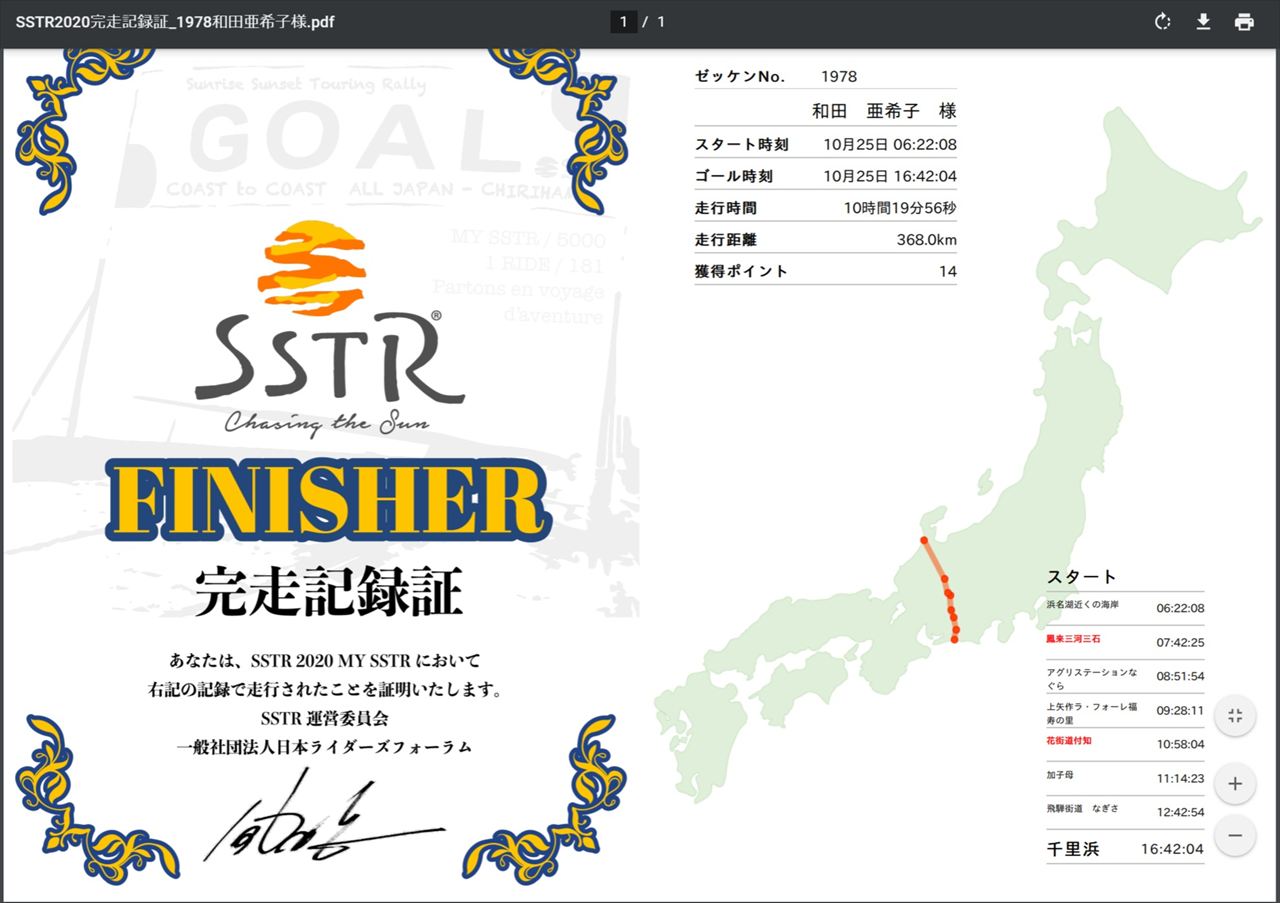Screen dimensions: 1280x903
Task: Click the red 花街道付知 checkpoint label
Action: (x=1068, y=741)
